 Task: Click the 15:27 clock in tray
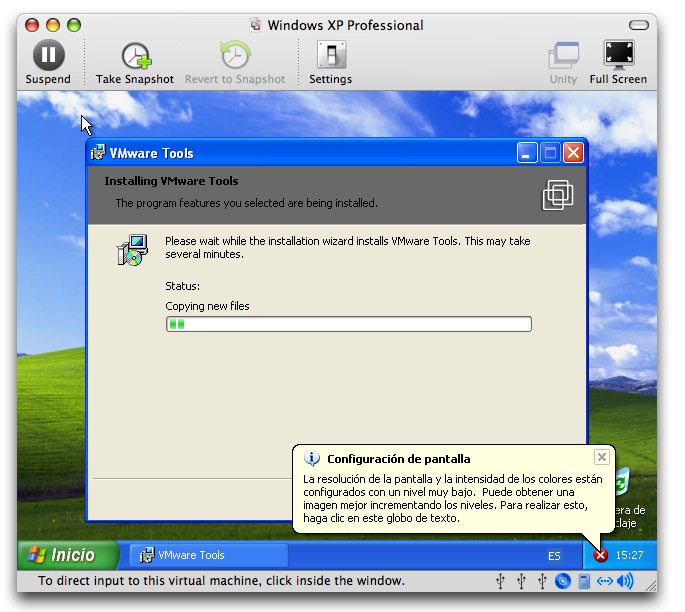[629, 555]
